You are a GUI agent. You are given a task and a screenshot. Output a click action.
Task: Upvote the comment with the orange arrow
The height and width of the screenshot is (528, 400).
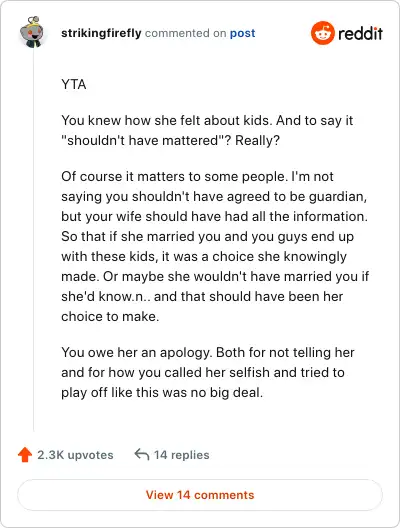(25, 454)
